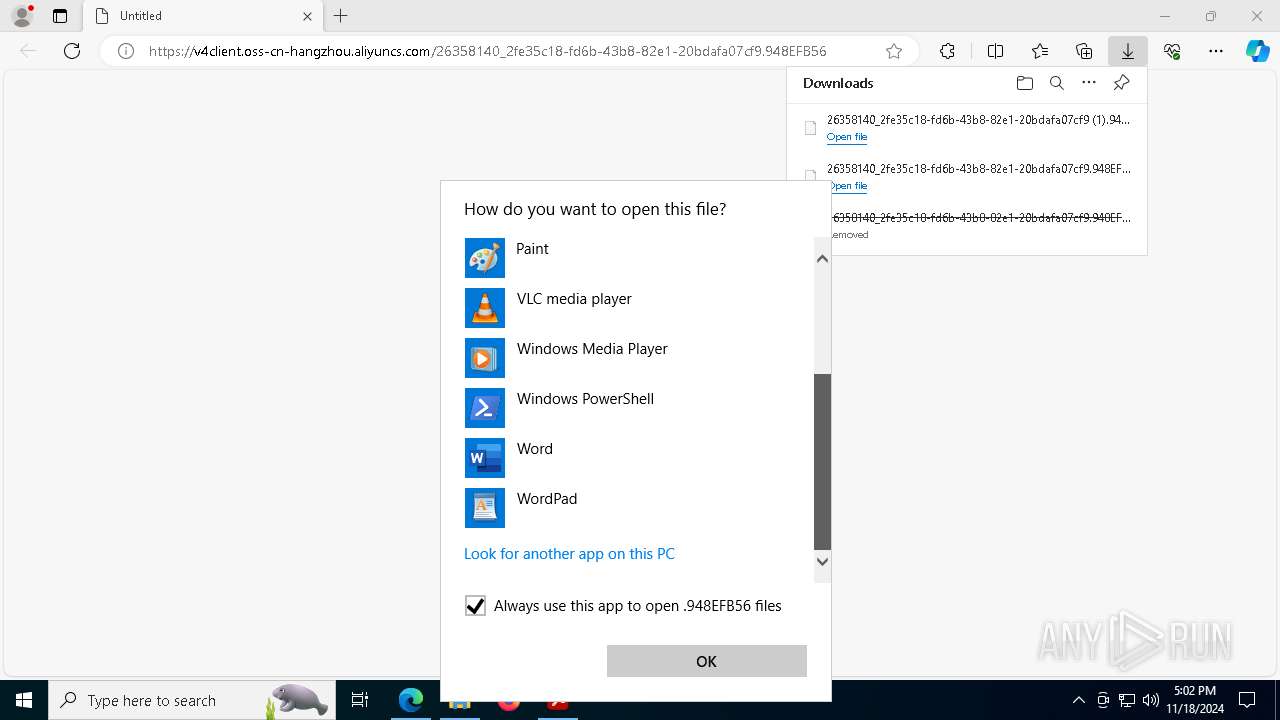Viewport: 1280px width, 720px height.
Task: Open the Extensions menu
Action: (x=947, y=51)
